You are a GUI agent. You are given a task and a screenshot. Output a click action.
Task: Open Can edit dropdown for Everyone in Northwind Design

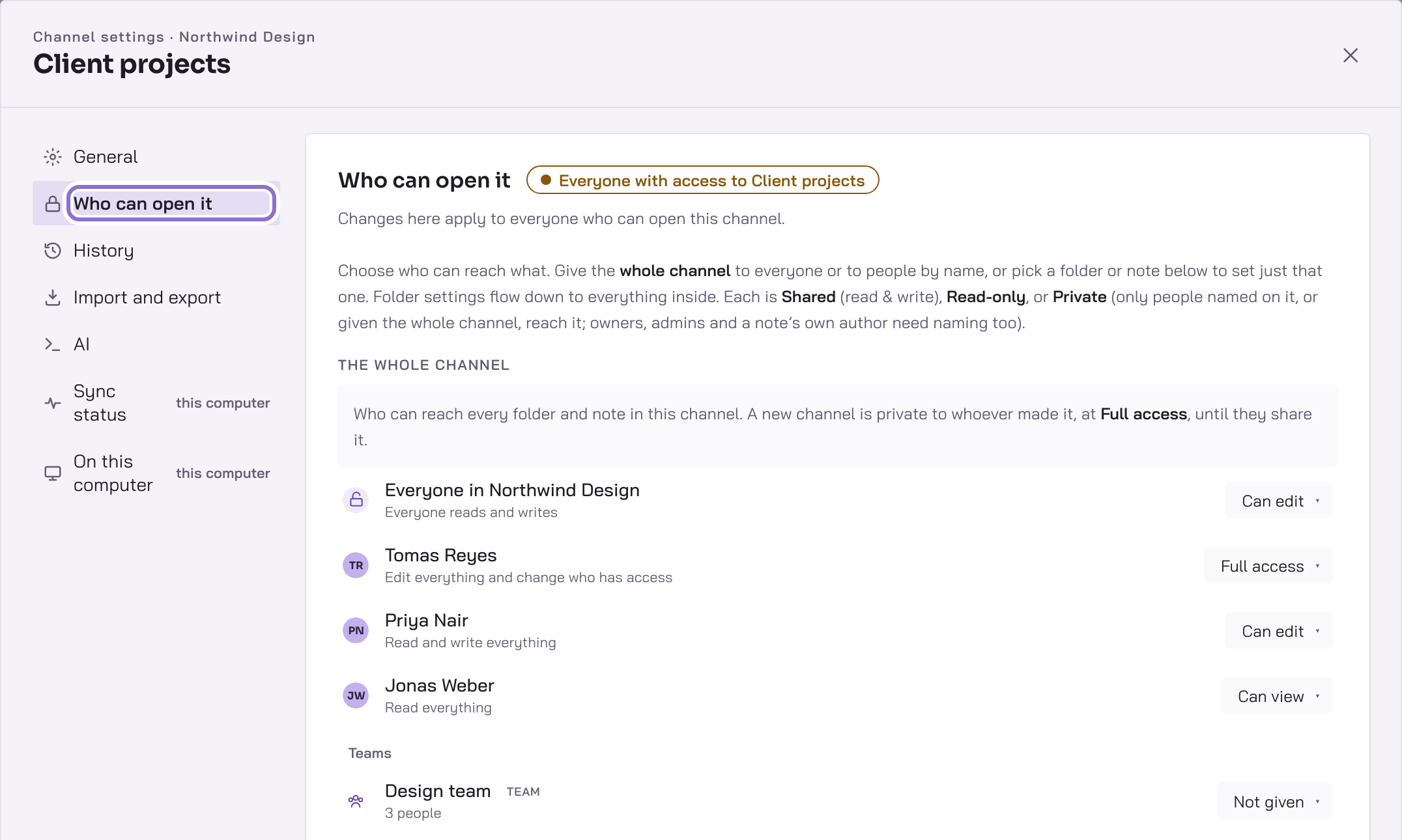point(1279,501)
